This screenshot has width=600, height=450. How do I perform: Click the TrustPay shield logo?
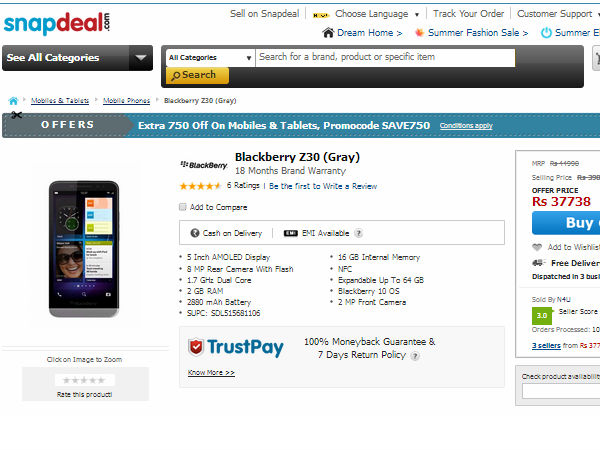196,347
